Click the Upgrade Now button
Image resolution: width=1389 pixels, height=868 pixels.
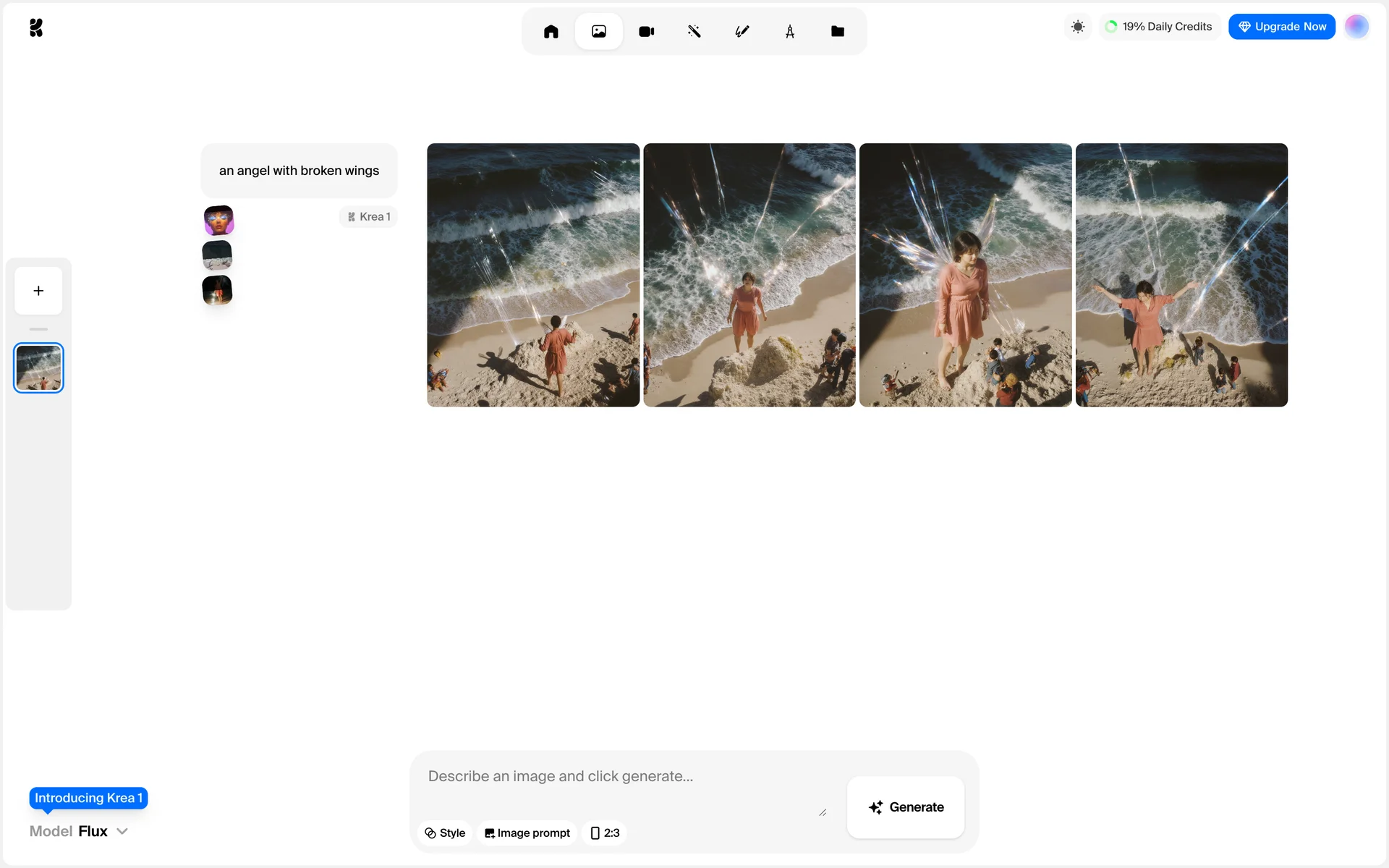(x=1281, y=27)
